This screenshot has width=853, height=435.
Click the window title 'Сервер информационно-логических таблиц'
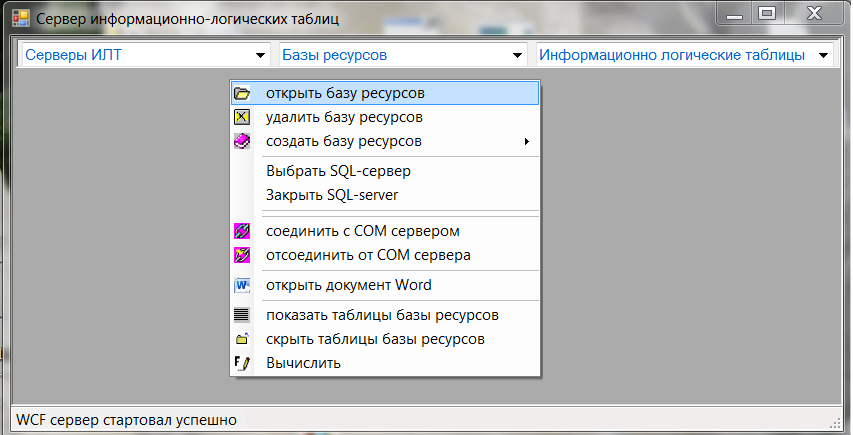coord(188,19)
